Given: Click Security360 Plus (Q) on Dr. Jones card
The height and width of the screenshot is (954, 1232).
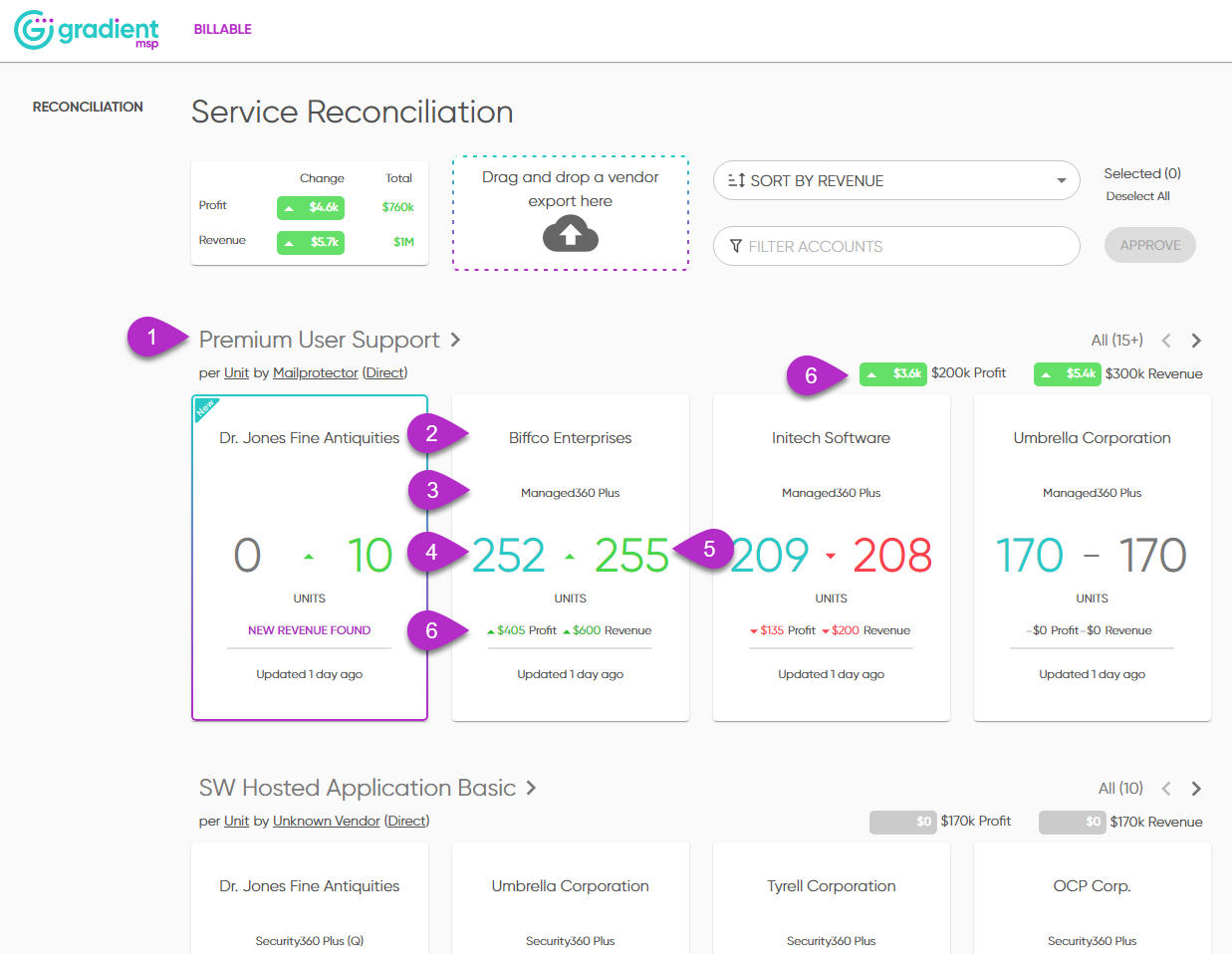Looking at the screenshot, I should pyautogui.click(x=310, y=941).
